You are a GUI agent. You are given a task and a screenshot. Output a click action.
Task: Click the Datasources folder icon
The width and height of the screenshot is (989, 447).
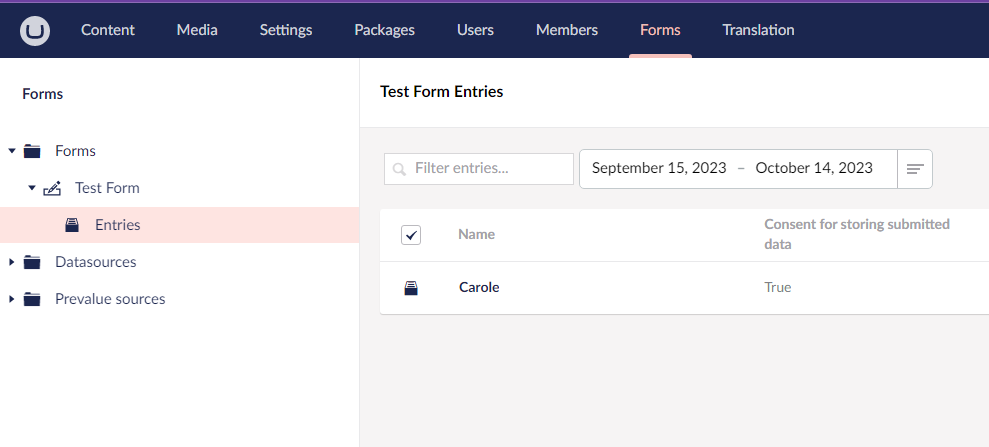[x=32, y=262]
